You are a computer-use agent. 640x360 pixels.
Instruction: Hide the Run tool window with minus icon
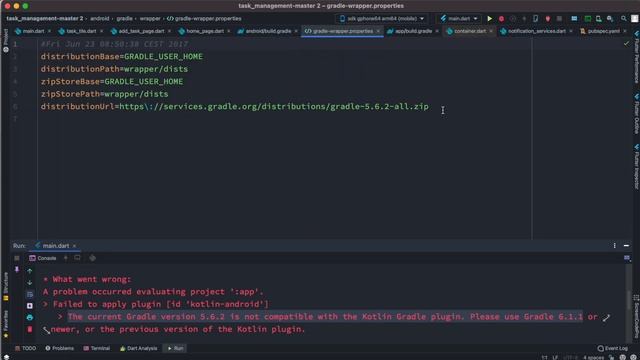(626, 246)
